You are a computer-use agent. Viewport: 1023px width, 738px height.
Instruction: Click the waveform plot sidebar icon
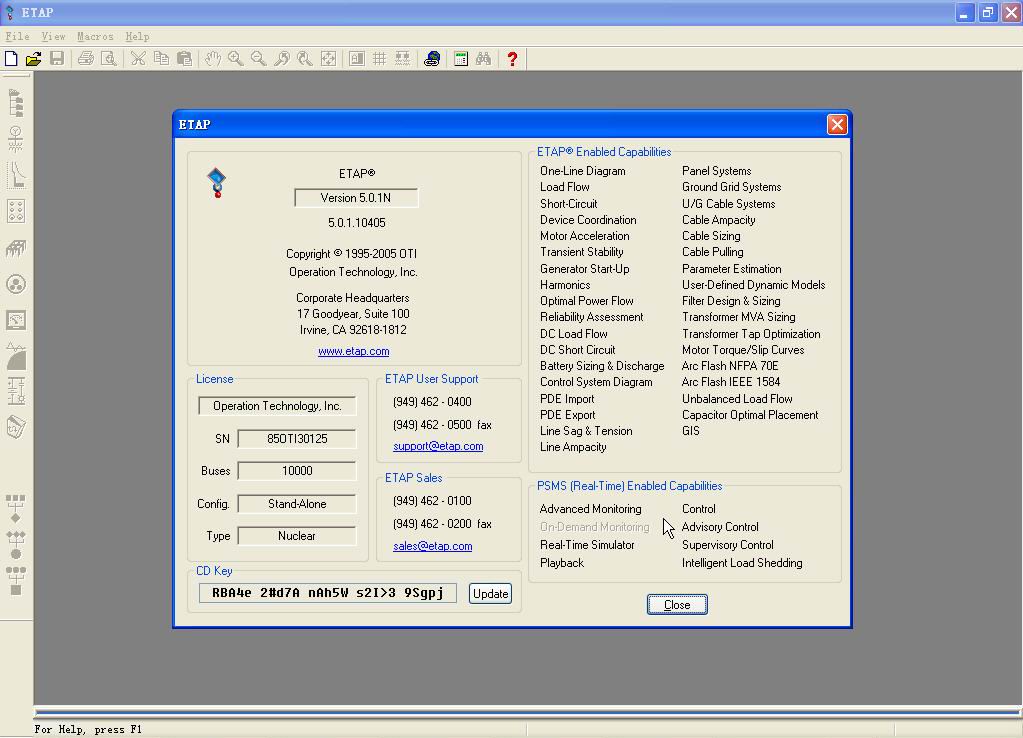[x=16, y=356]
